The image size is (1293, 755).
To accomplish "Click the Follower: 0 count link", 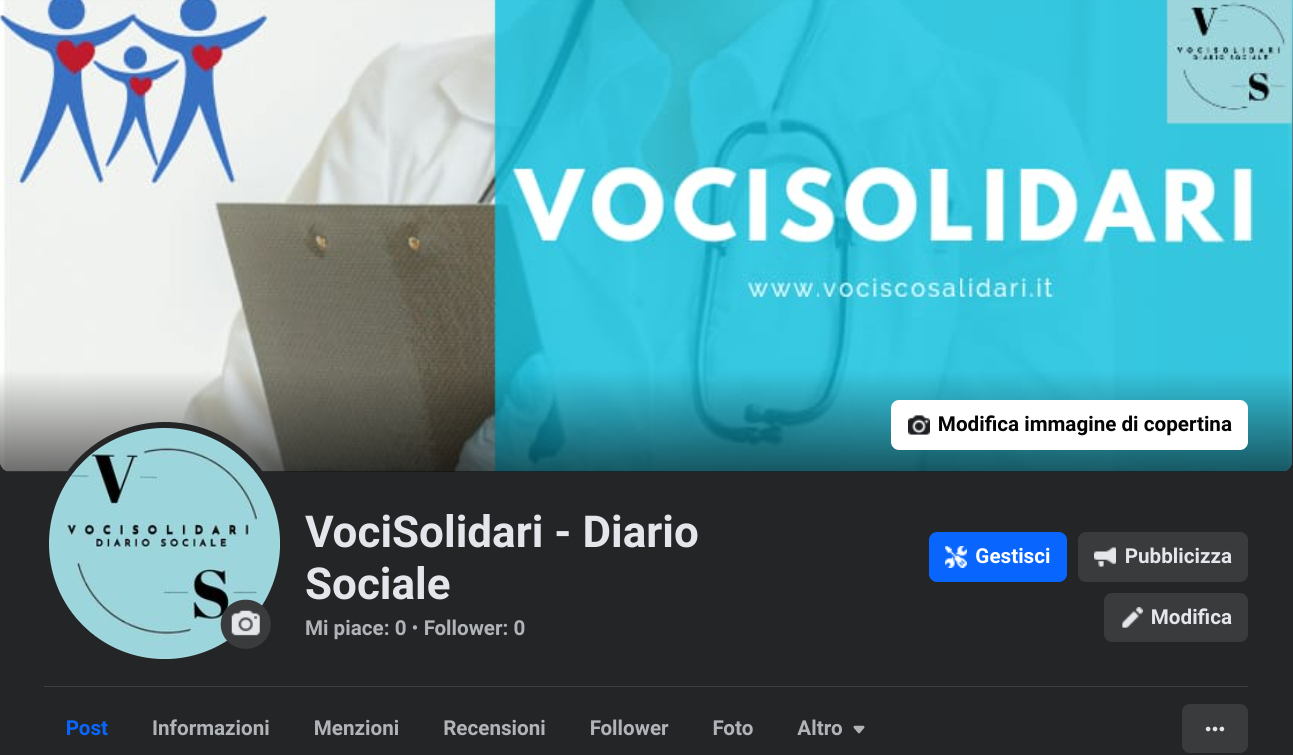I will 474,628.
